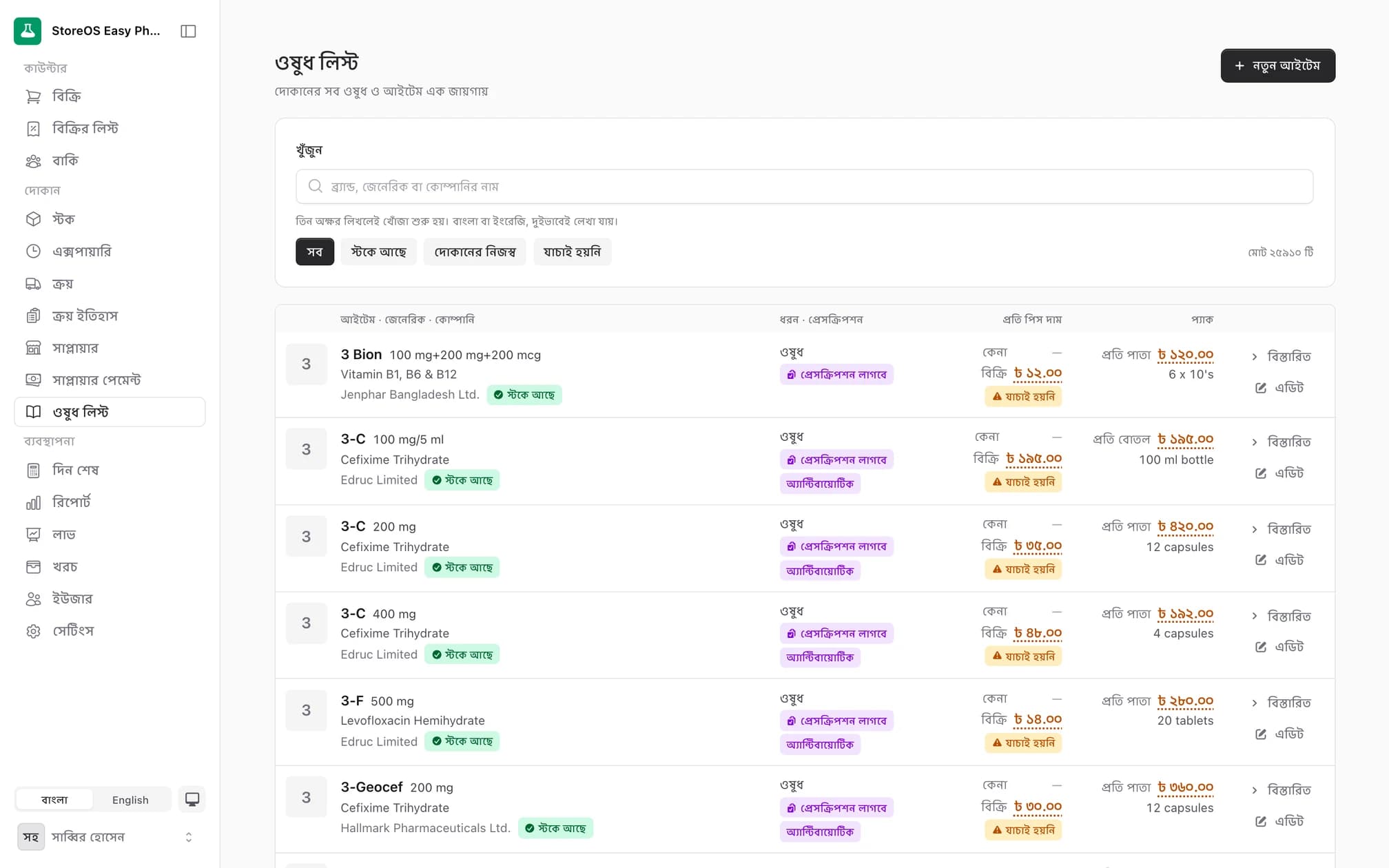Viewport: 1389px width, 868px height.
Task: Click the সহ user avatar
Action: click(x=31, y=837)
